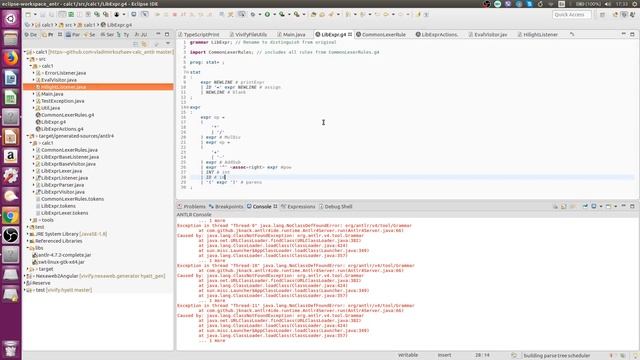Collapse the stat rule fold marker
The image size is (640, 360).
187,72
